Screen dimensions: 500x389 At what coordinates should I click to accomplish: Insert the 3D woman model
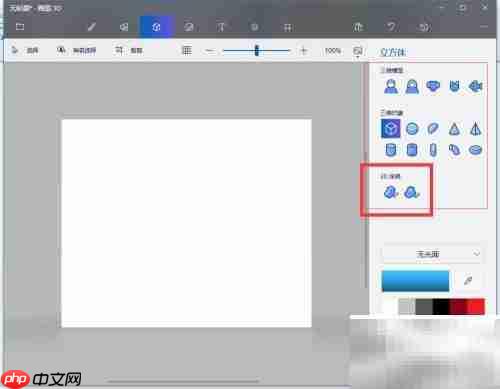[x=412, y=87]
